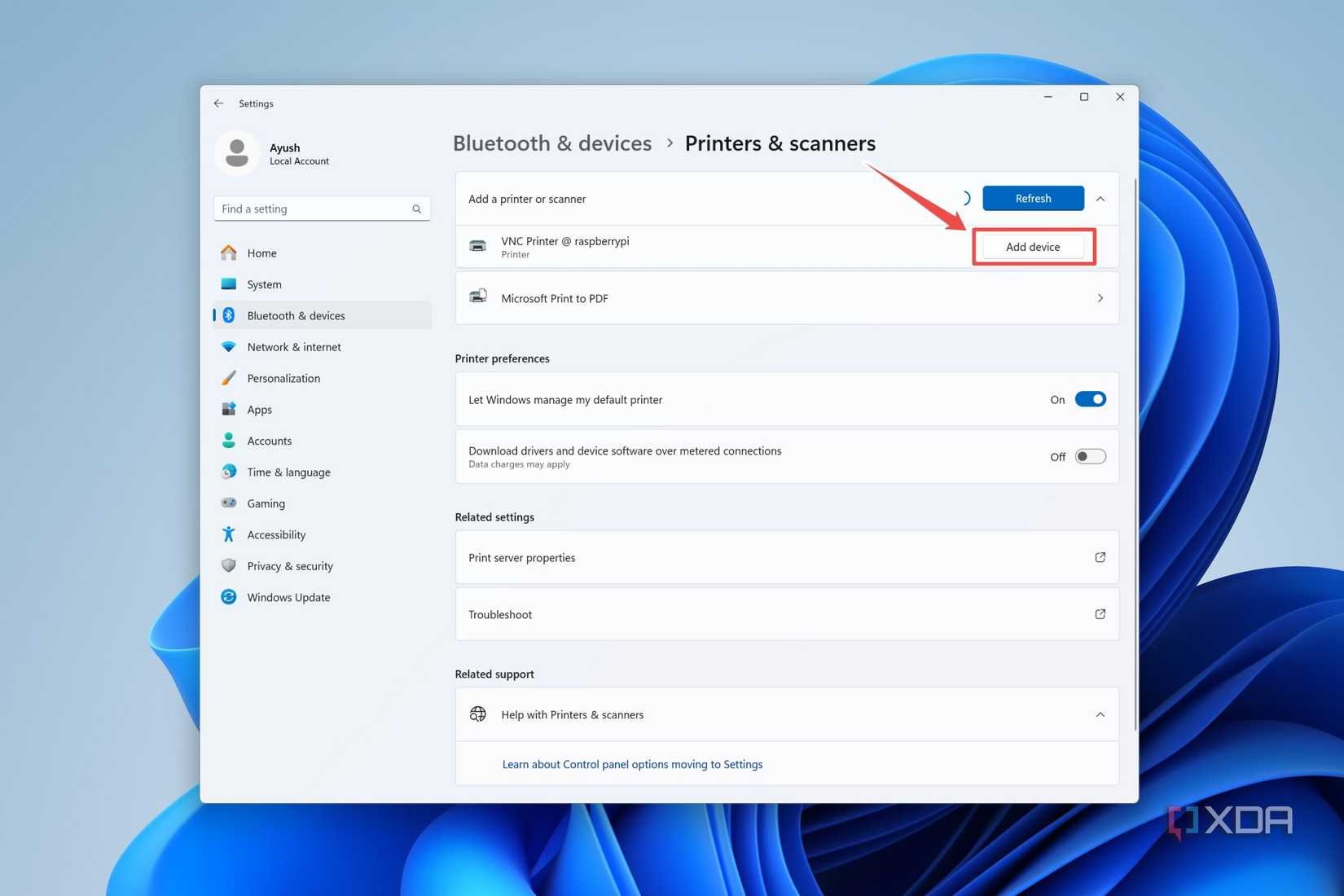Click Add device for VNC Printer
This screenshot has height=896, width=1344.
[1033, 246]
